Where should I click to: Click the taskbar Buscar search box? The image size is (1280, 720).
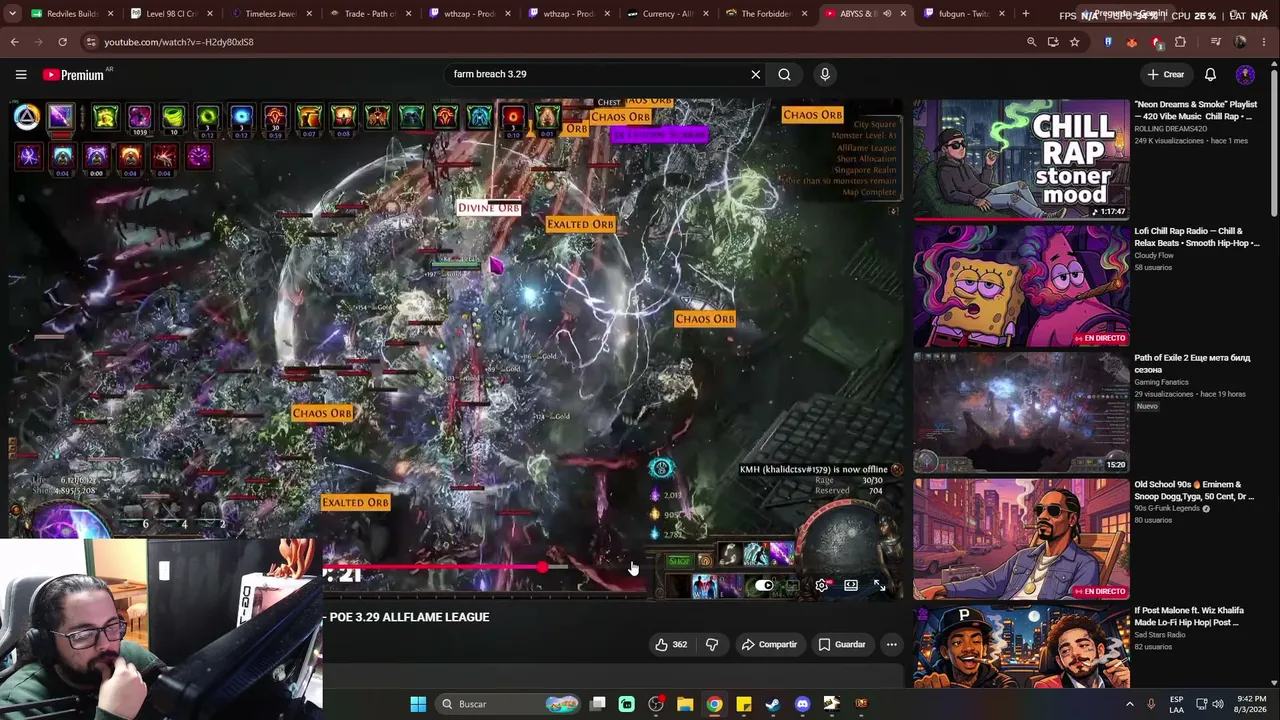coord(509,704)
